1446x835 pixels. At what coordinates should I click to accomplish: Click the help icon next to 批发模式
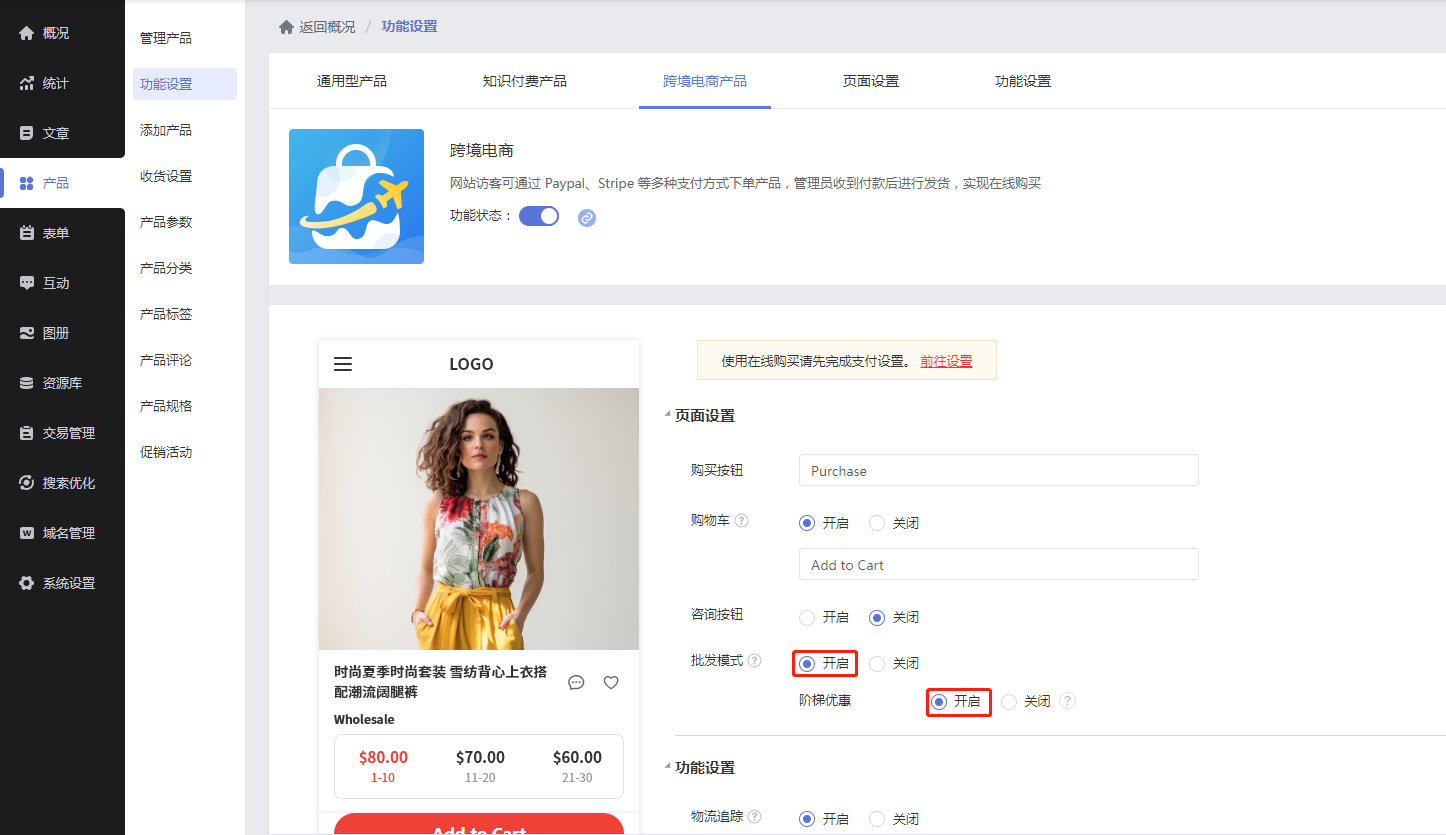pyautogui.click(x=755, y=660)
